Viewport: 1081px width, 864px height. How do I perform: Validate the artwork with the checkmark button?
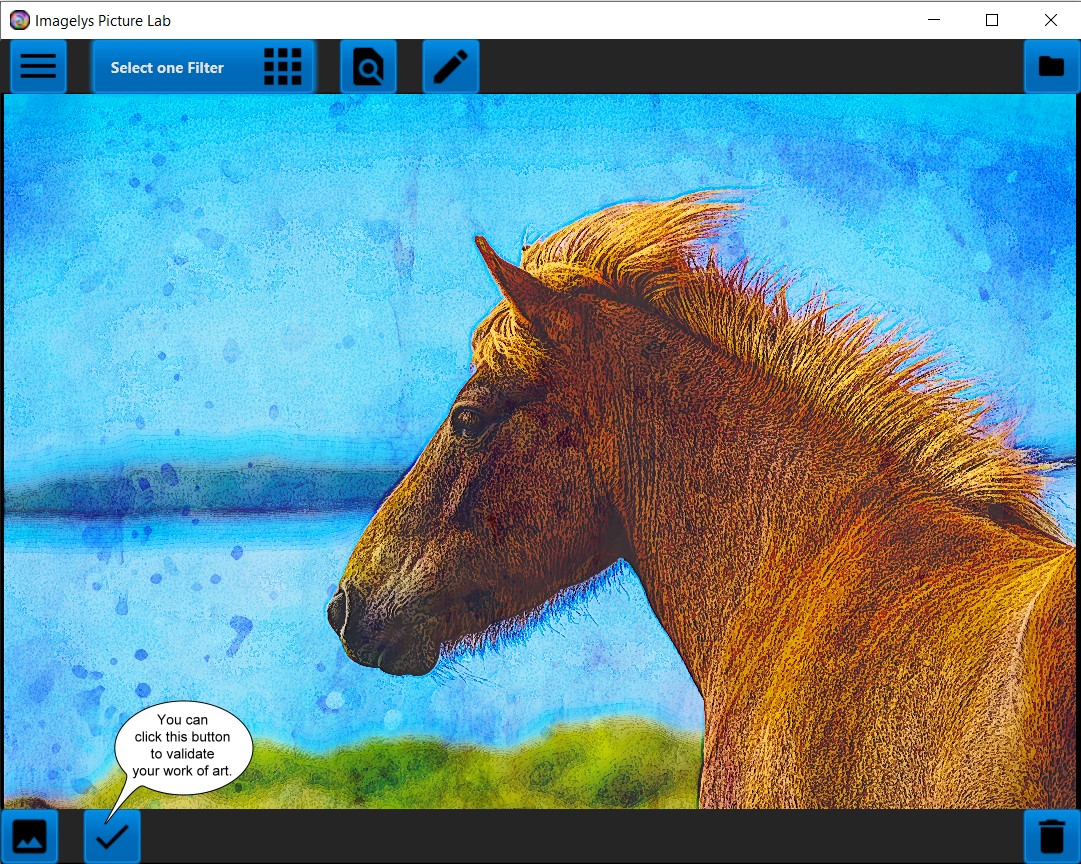[x=112, y=836]
